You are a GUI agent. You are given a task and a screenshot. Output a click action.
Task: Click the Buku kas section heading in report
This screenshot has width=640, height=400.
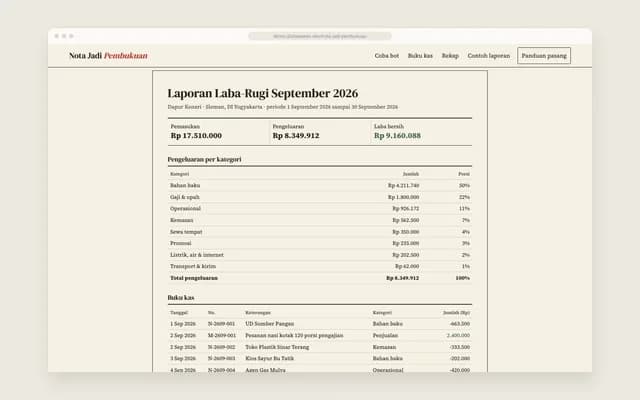pyautogui.click(x=181, y=298)
